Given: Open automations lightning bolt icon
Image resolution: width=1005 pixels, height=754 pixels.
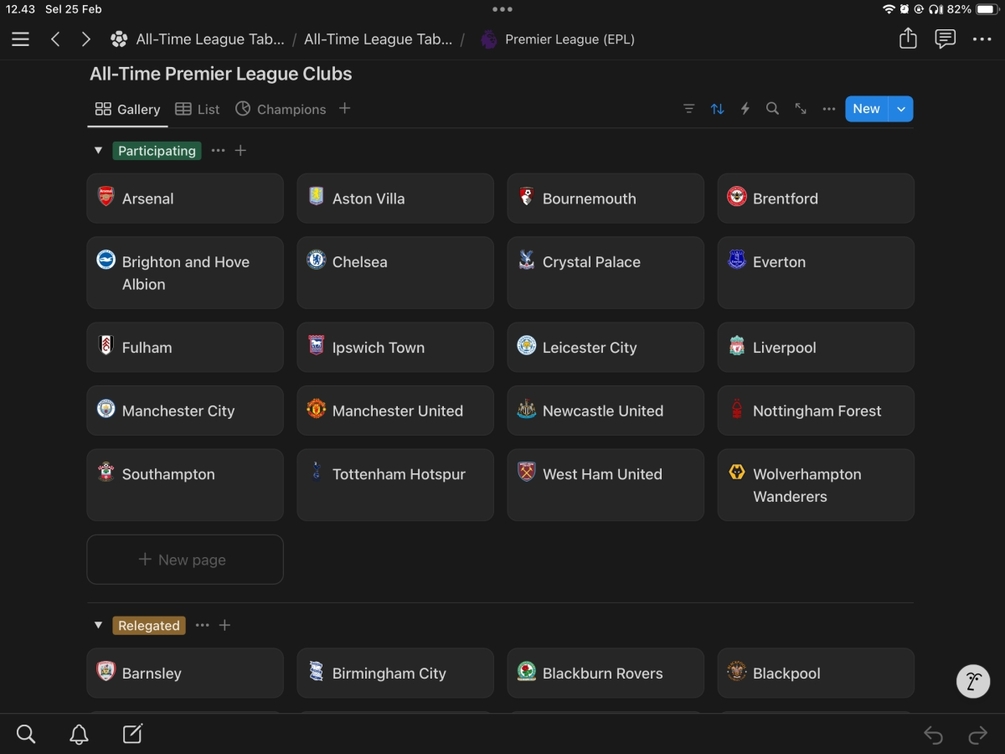Looking at the screenshot, I should coord(745,109).
